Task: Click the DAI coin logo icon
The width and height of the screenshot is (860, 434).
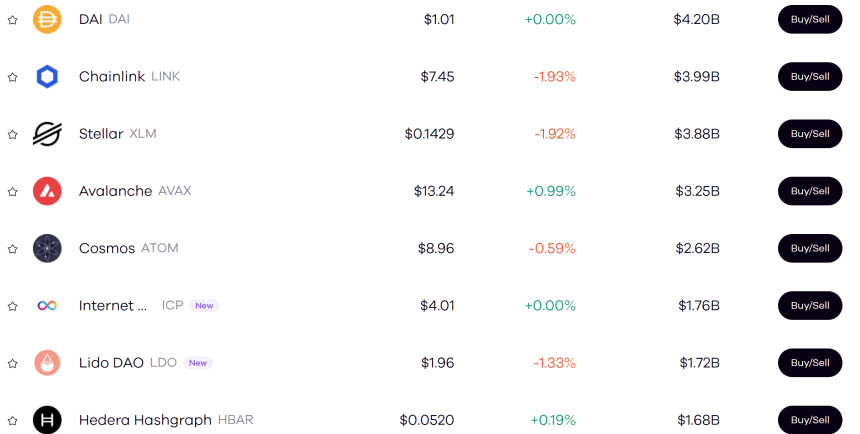Action: (47, 19)
